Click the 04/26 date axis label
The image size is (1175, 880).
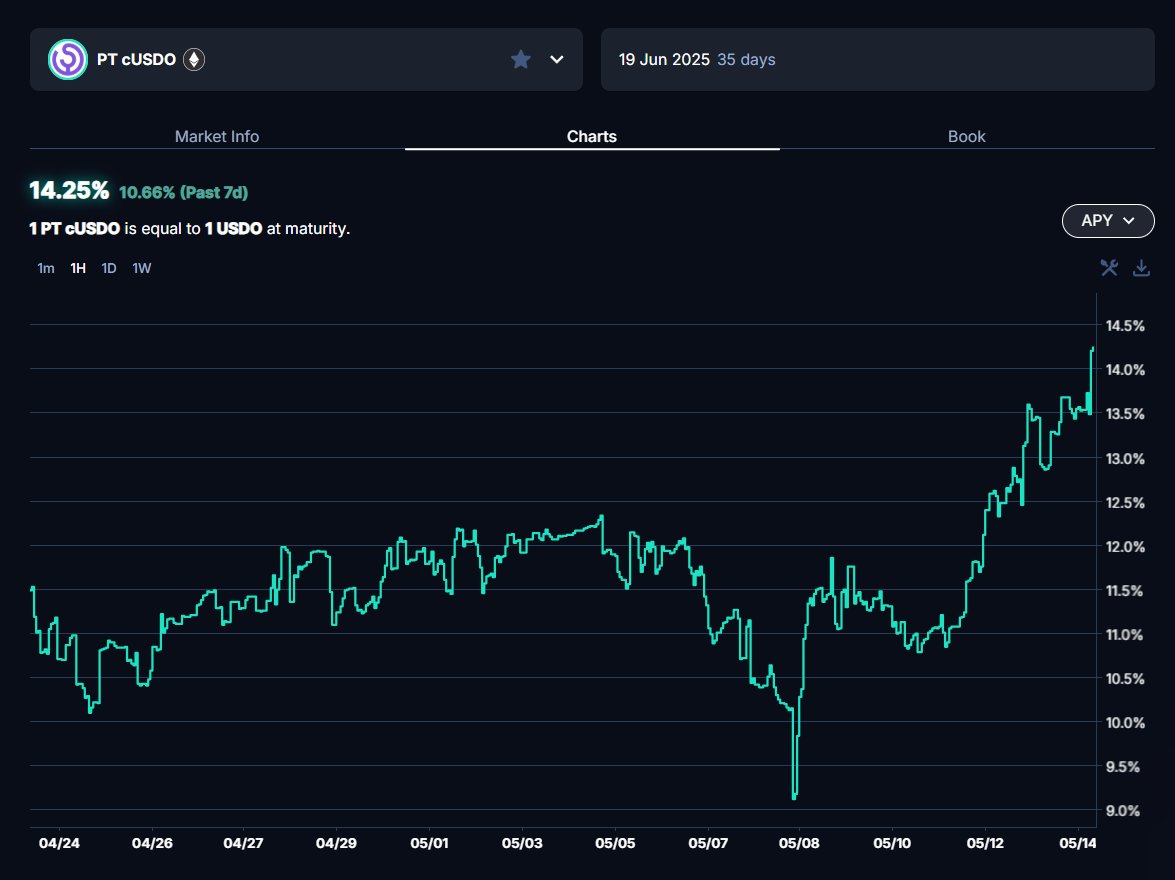pyautogui.click(x=152, y=843)
